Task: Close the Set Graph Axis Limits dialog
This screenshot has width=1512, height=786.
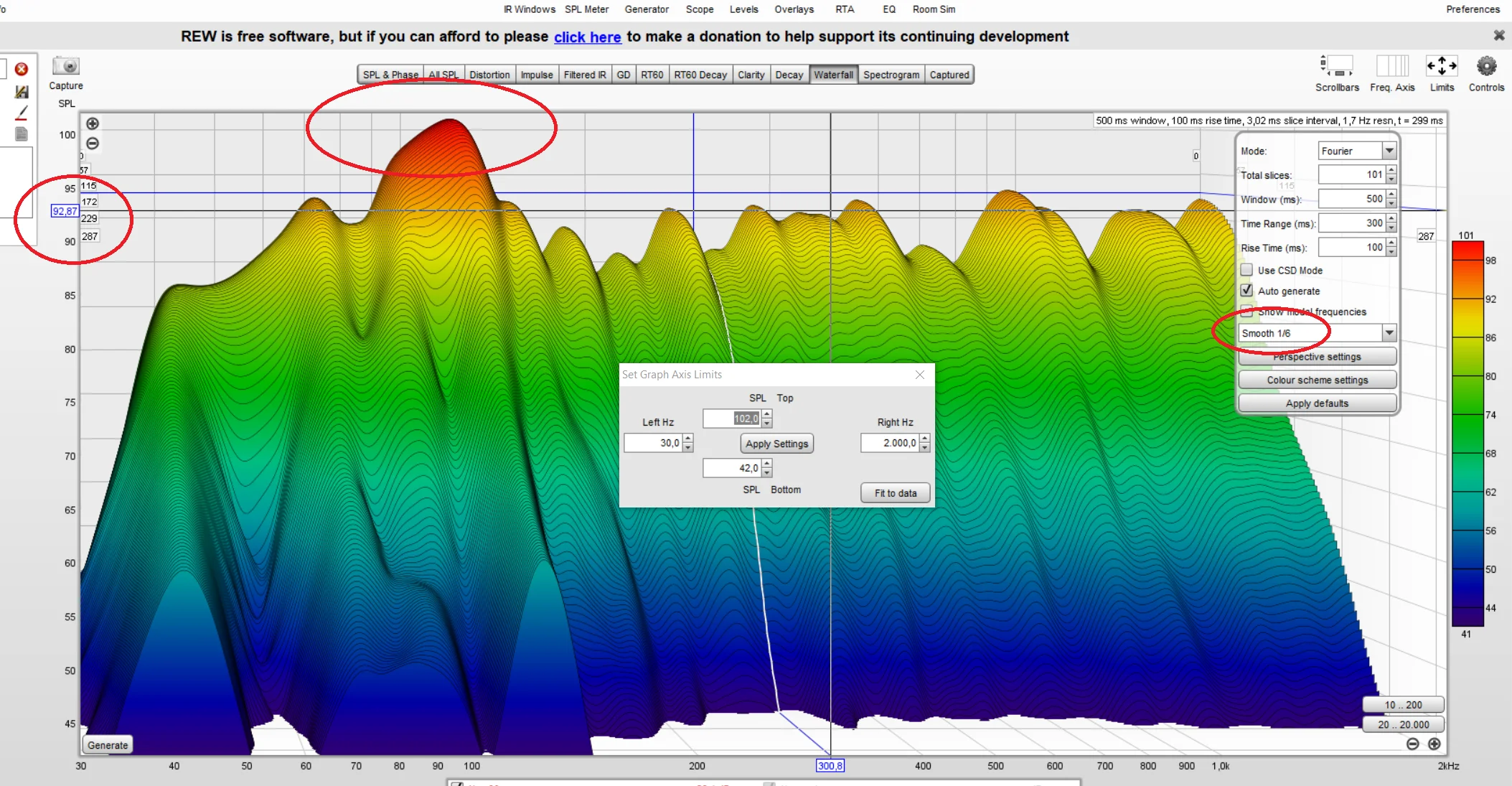Action: tap(920, 375)
